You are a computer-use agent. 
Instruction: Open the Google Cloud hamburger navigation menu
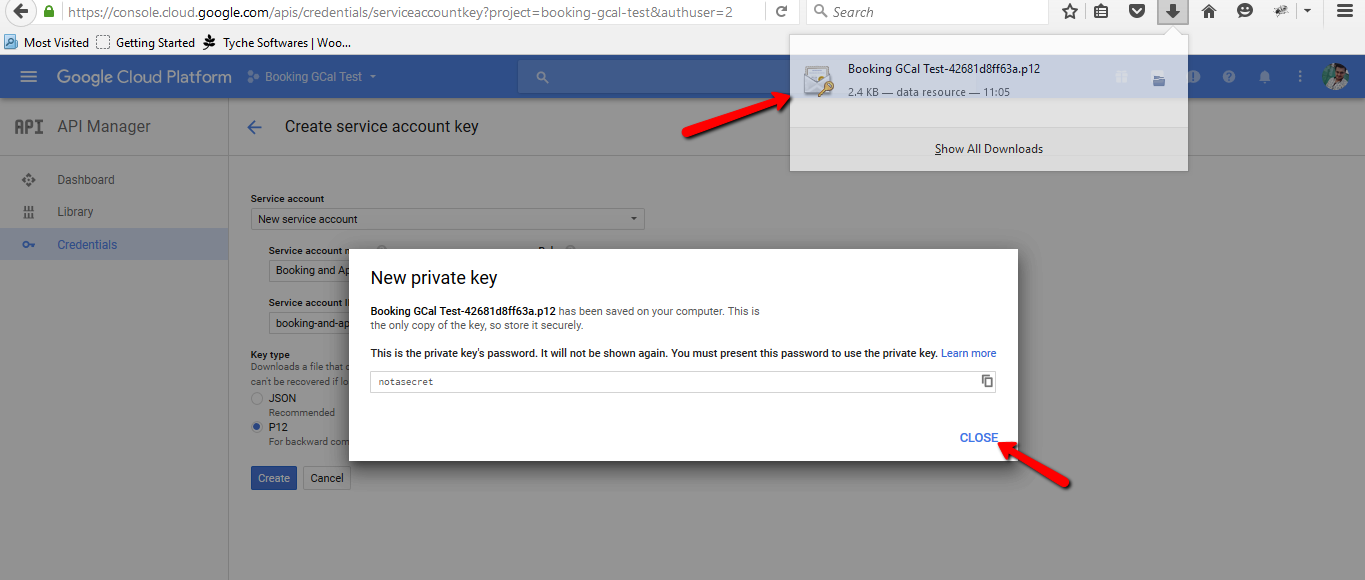tap(28, 77)
